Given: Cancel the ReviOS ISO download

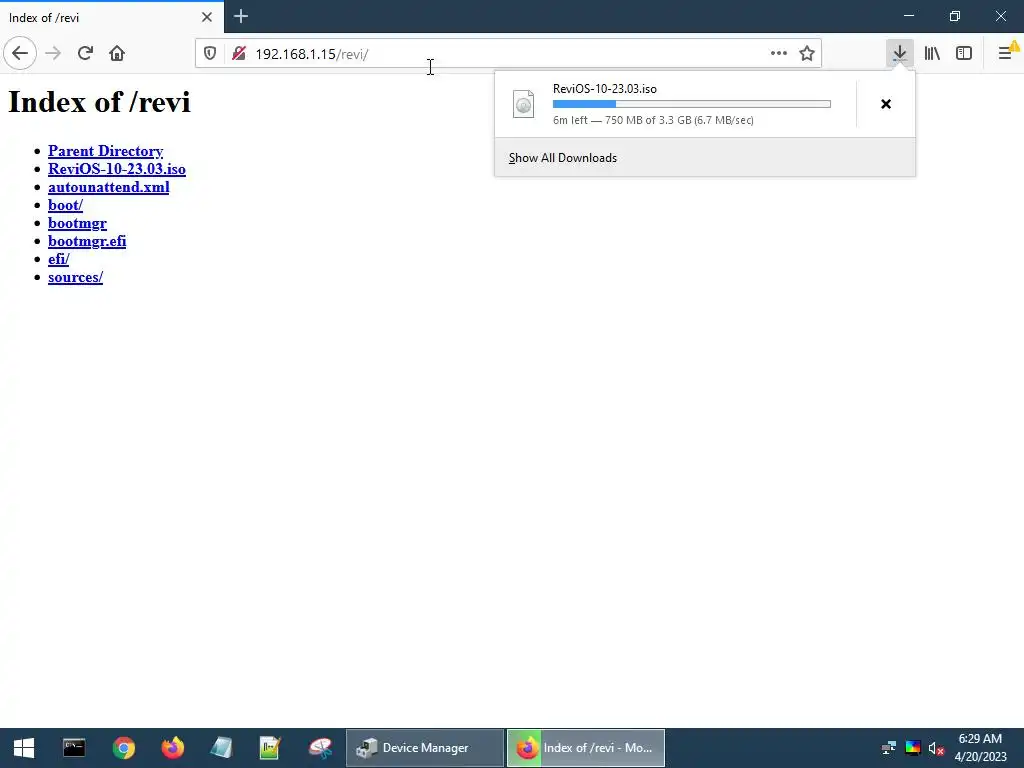Looking at the screenshot, I should point(886,104).
